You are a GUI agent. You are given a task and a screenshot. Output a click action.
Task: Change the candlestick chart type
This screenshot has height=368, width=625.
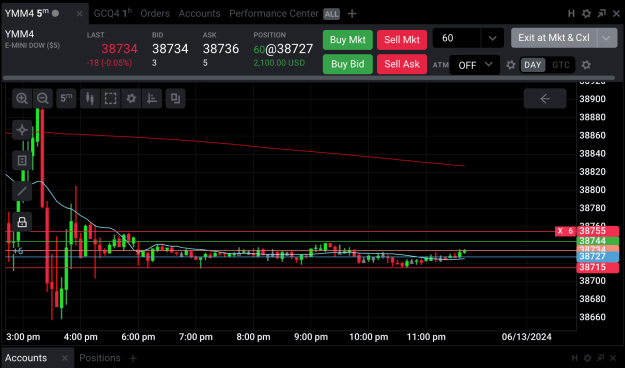pyautogui.click(x=90, y=98)
